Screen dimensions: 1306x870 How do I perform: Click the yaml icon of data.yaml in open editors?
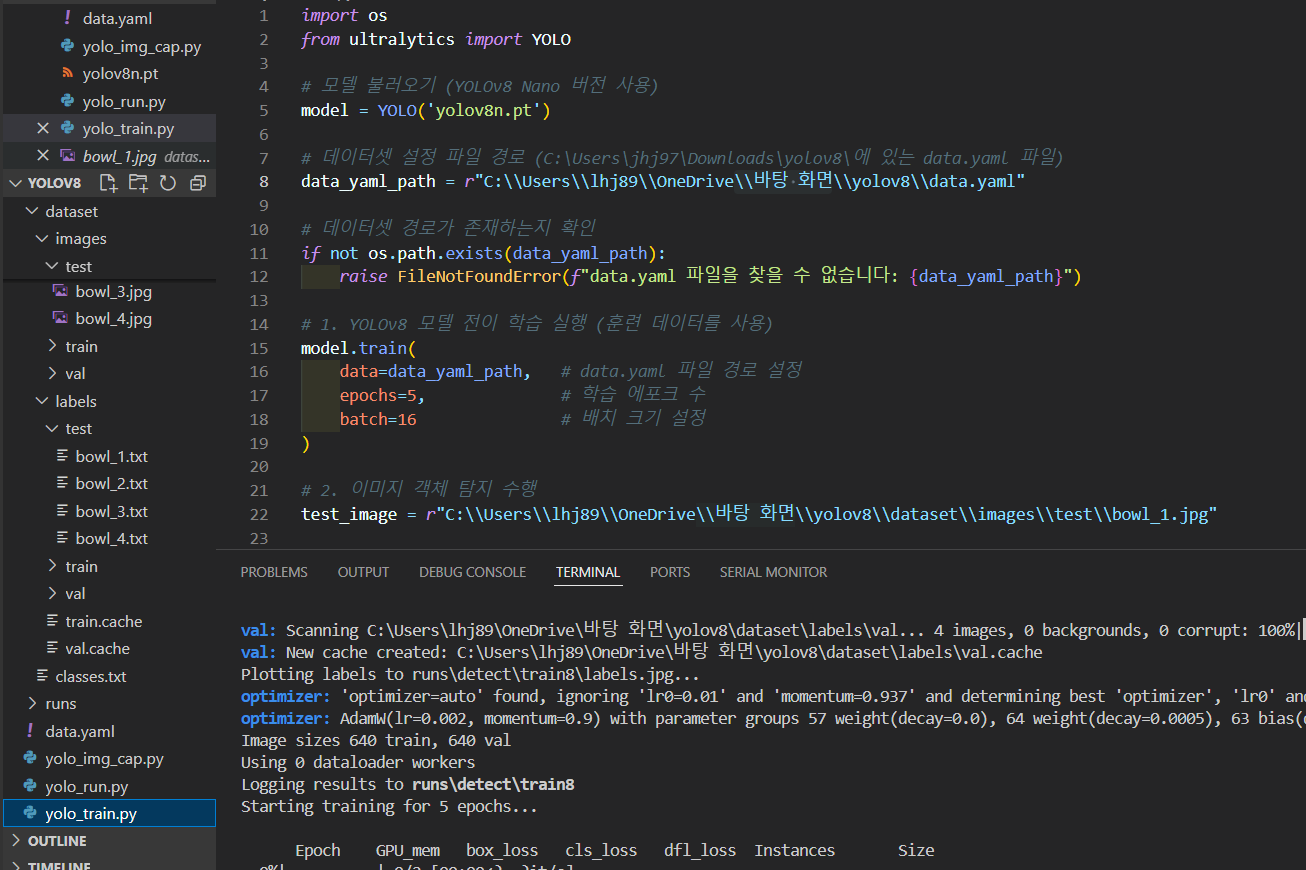coord(67,18)
